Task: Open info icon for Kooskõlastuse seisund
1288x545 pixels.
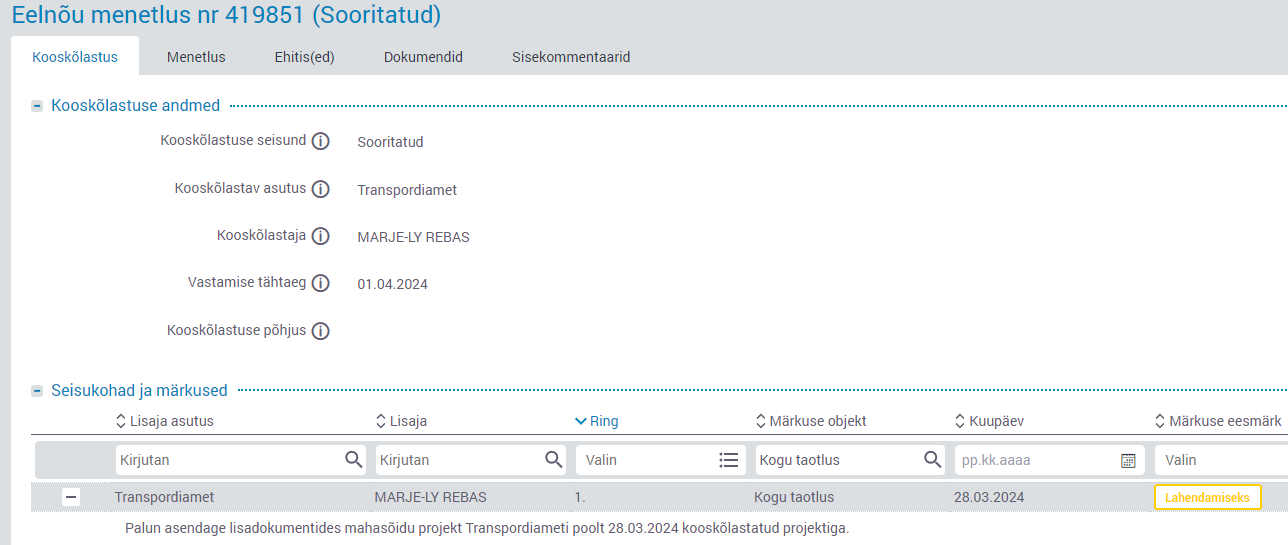Action: (320, 141)
